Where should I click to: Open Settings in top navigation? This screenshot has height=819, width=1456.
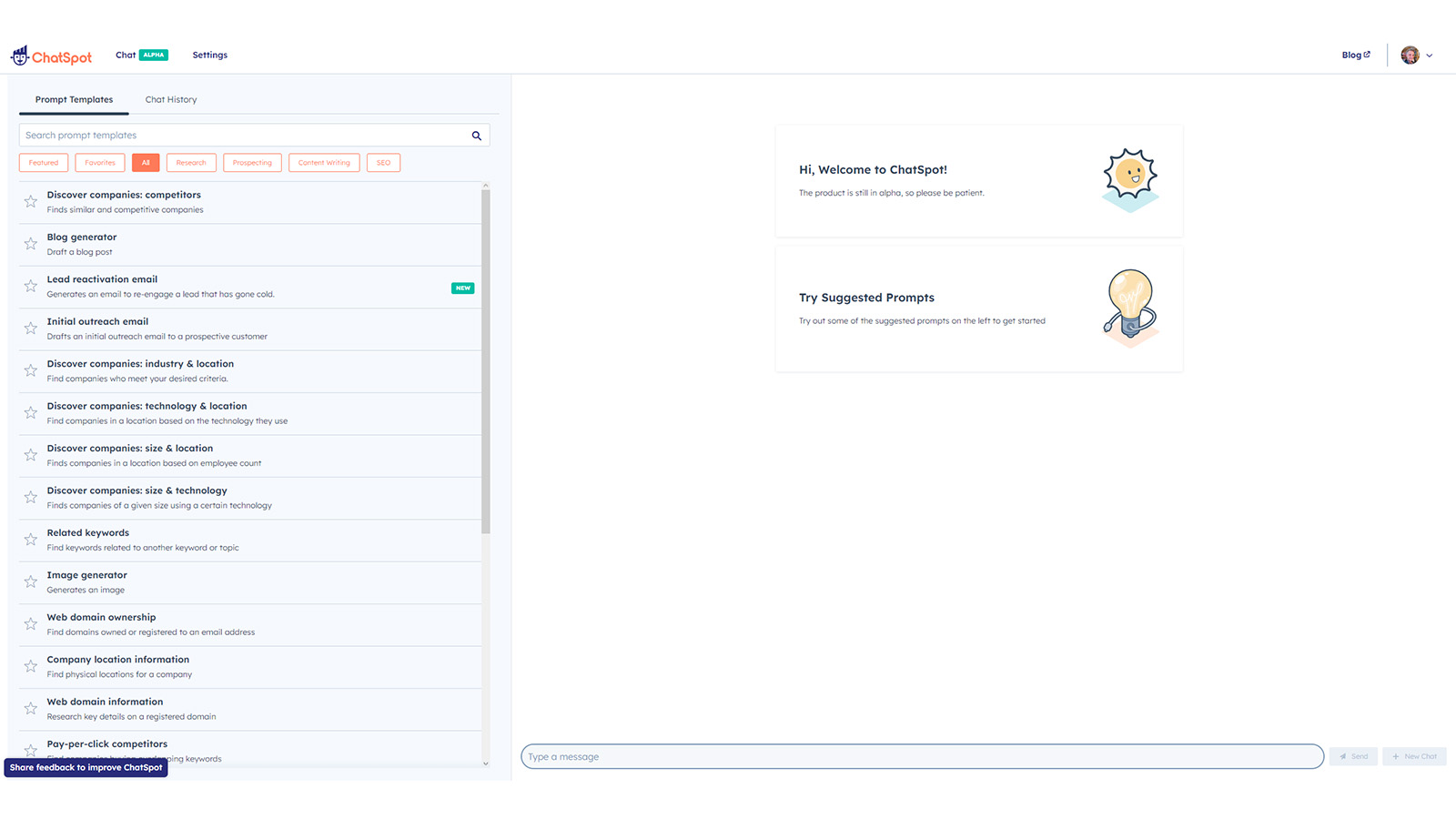pyautogui.click(x=210, y=55)
